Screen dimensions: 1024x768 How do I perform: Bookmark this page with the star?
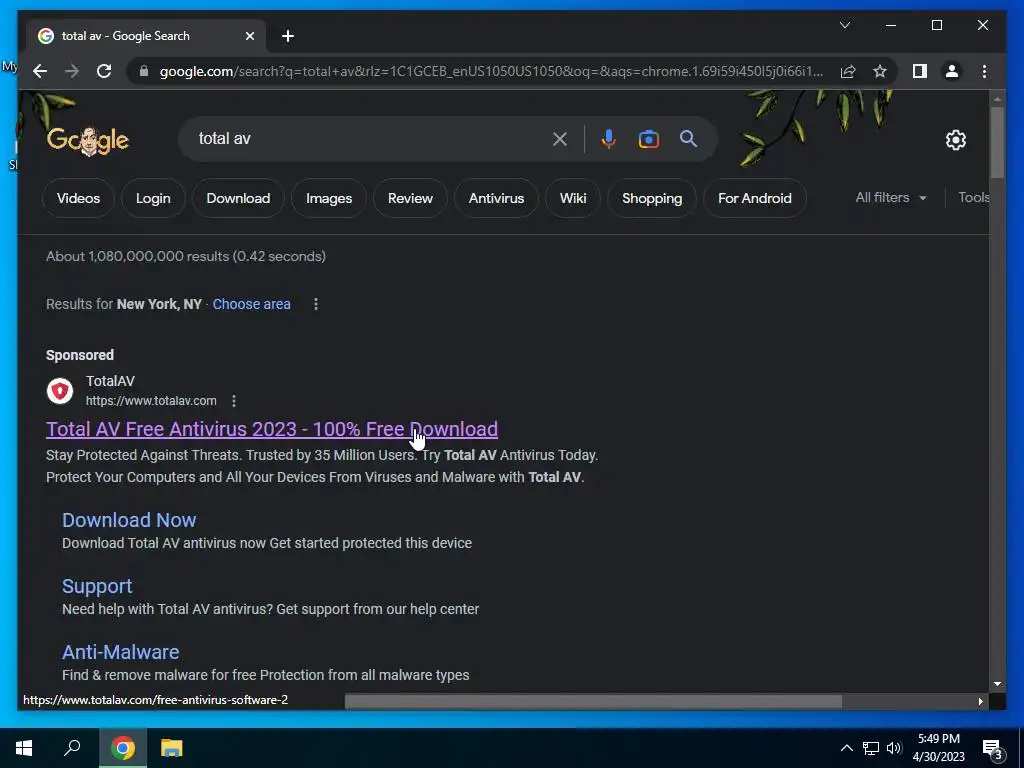(880, 71)
